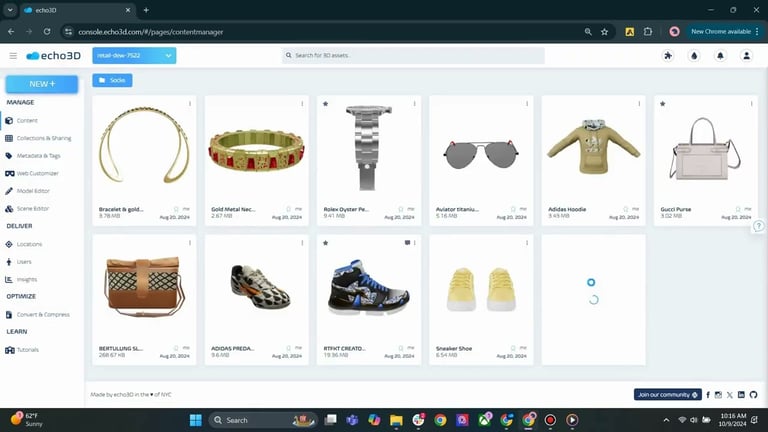Click the Search for 3D assets field
This screenshot has width=768, height=432.
(413, 55)
